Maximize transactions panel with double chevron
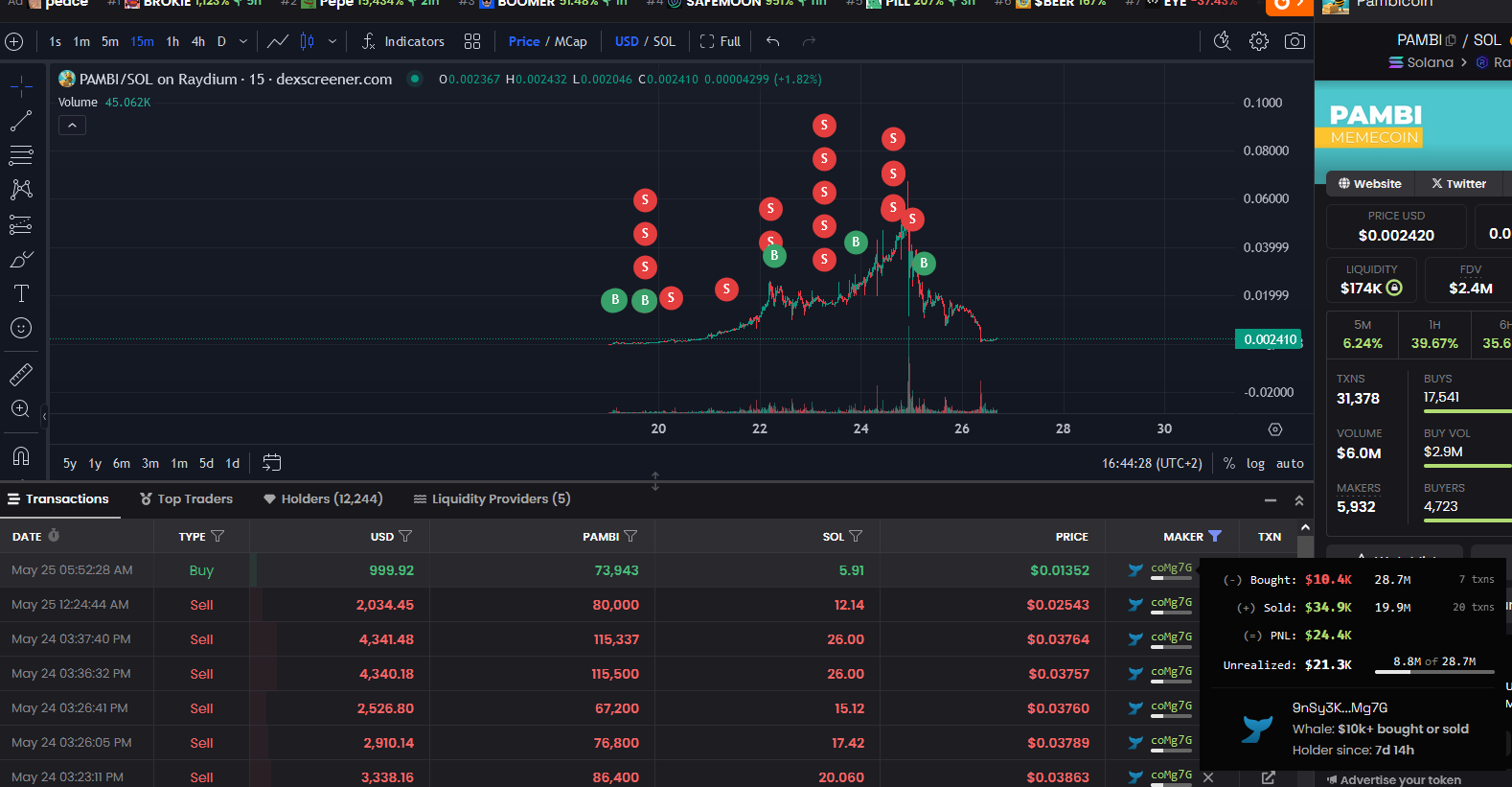The width and height of the screenshot is (1512, 787). [x=1299, y=500]
